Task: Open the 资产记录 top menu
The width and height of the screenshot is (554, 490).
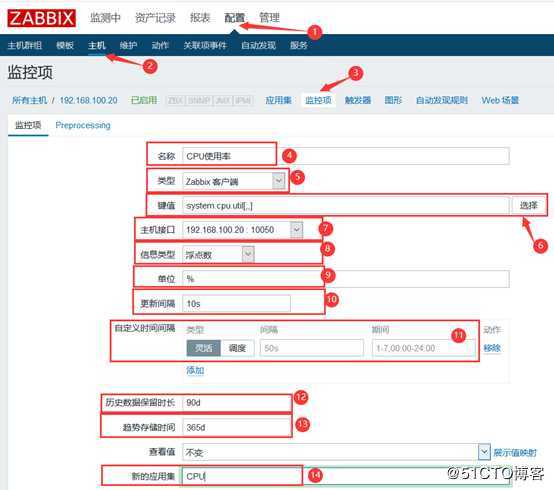Action: pos(155,18)
